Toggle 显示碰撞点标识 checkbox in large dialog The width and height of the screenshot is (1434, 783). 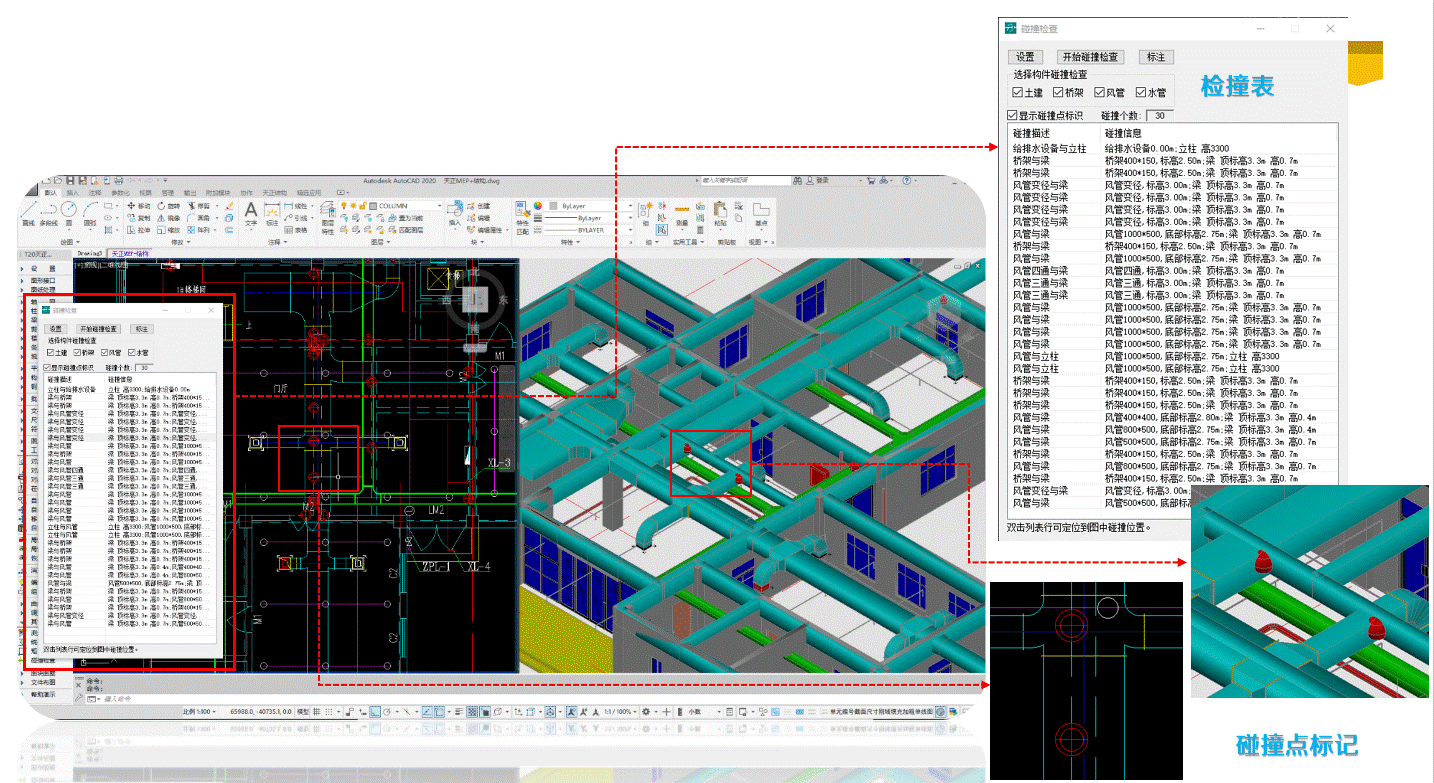(1013, 116)
